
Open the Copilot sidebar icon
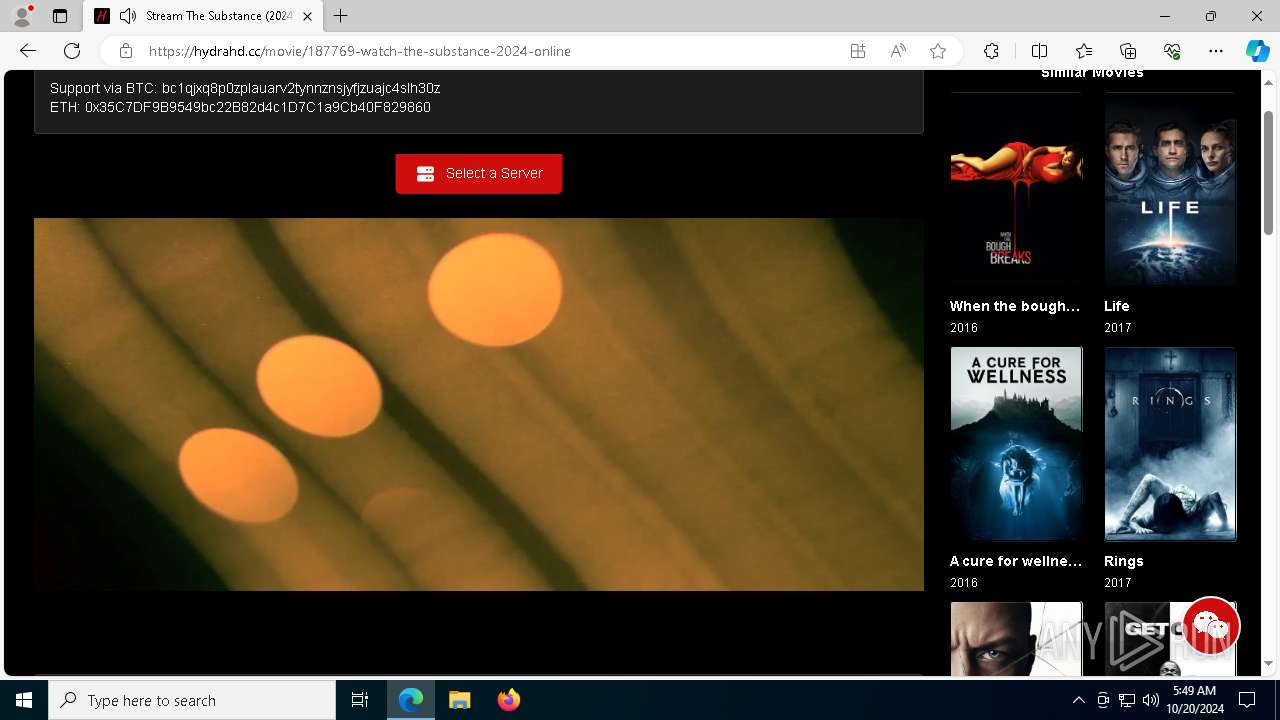pyautogui.click(x=1257, y=51)
